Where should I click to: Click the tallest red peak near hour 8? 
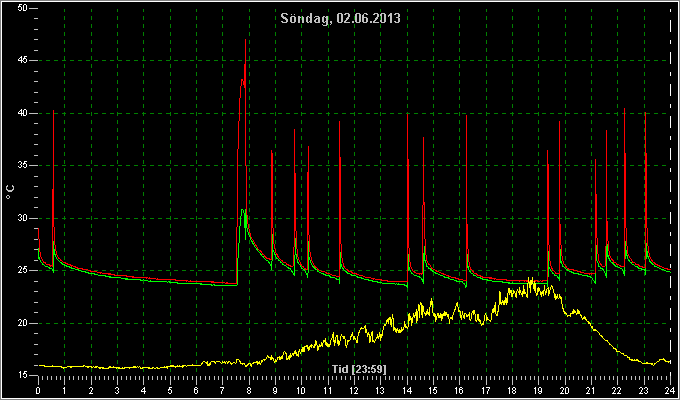[245, 40]
